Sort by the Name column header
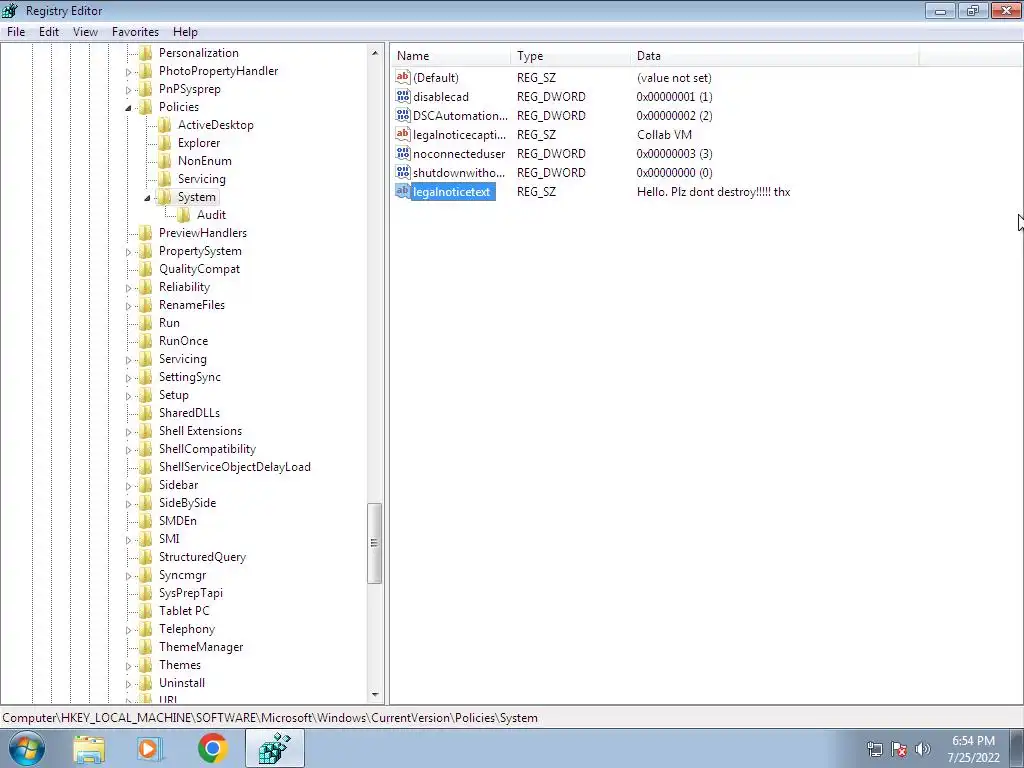The width and height of the screenshot is (1024, 768). (x=451, y=56)
